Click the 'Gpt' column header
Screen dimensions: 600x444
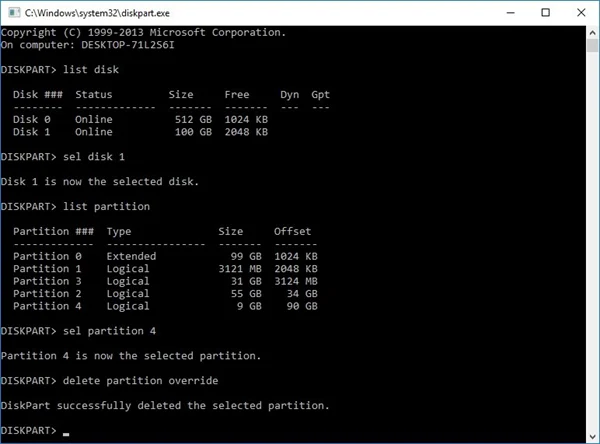coord(320,95)
